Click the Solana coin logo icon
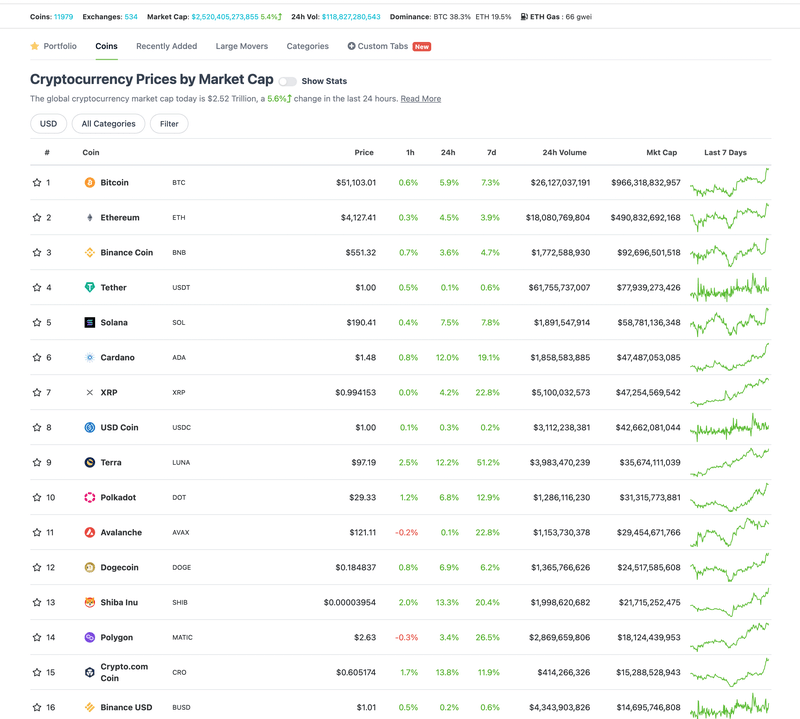The height and width of the screenshot is (719, 800). click(x=90, y=323)
